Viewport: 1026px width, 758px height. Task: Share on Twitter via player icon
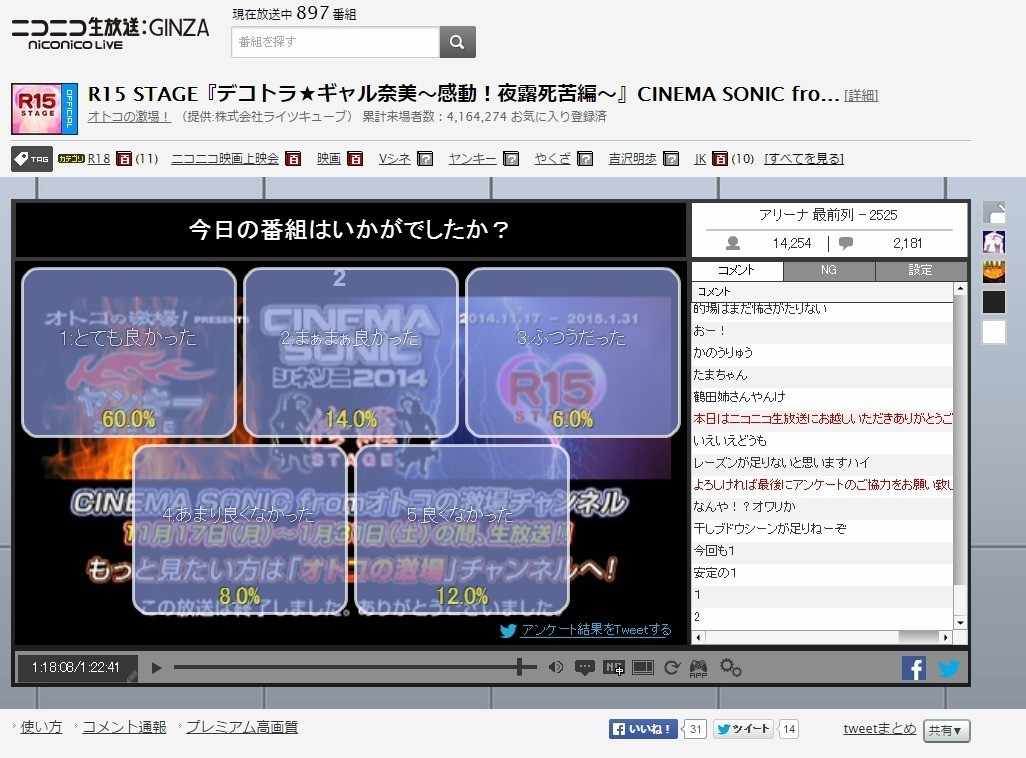point(949,668)
